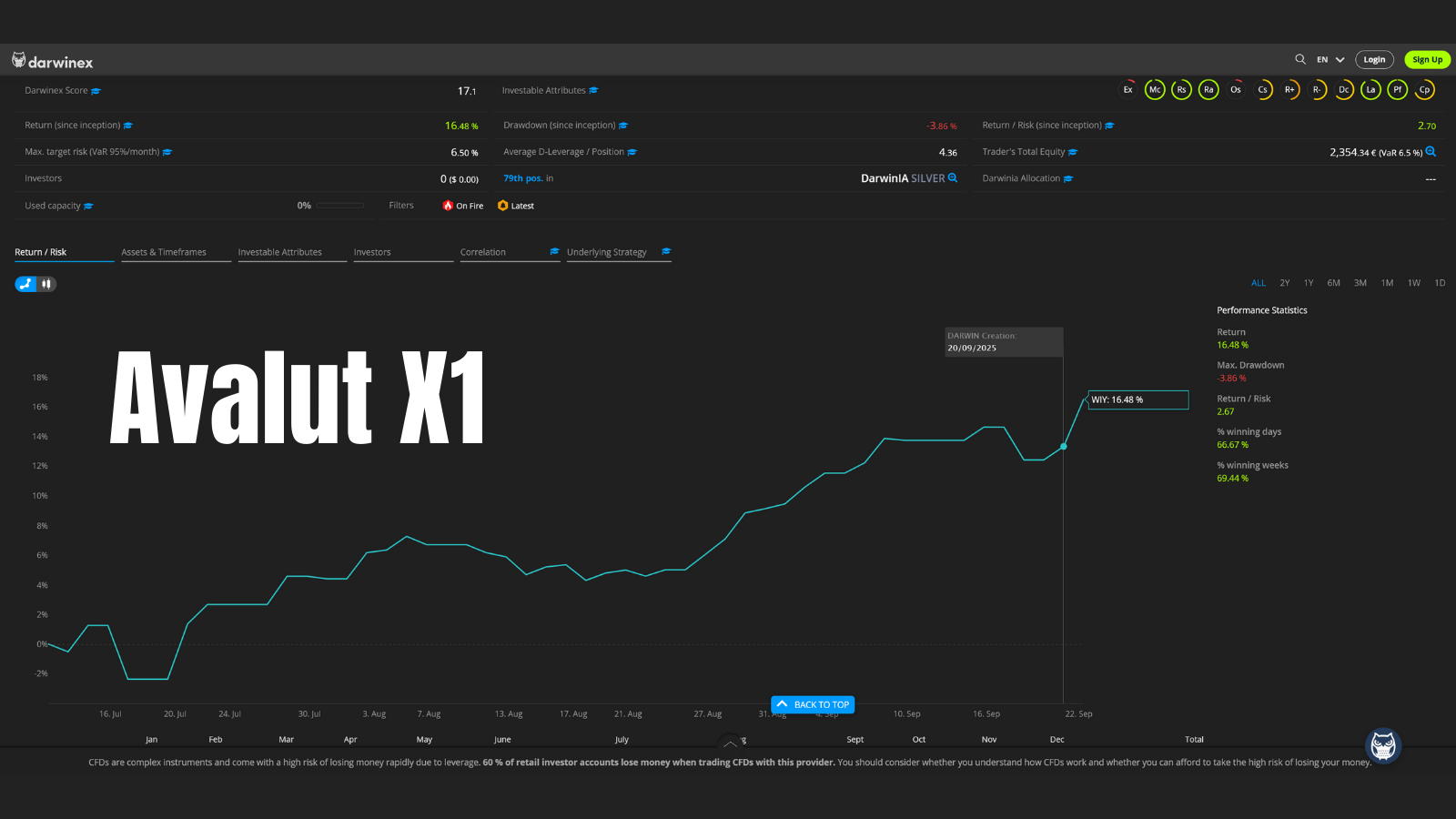Select the Pf attribute badge
Viewport: 1456px width, 819px height.
tap(1398, 89)
